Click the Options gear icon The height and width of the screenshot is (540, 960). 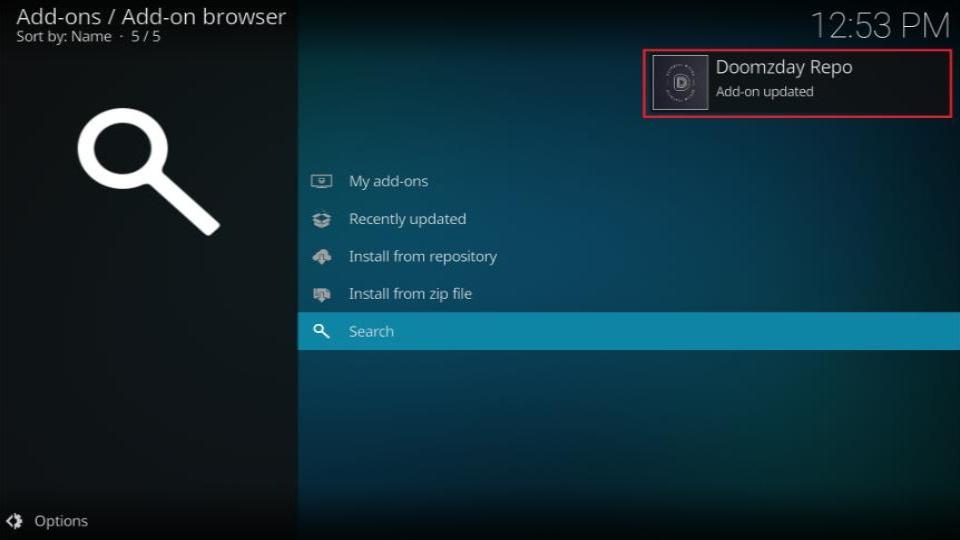click(15, 521)
